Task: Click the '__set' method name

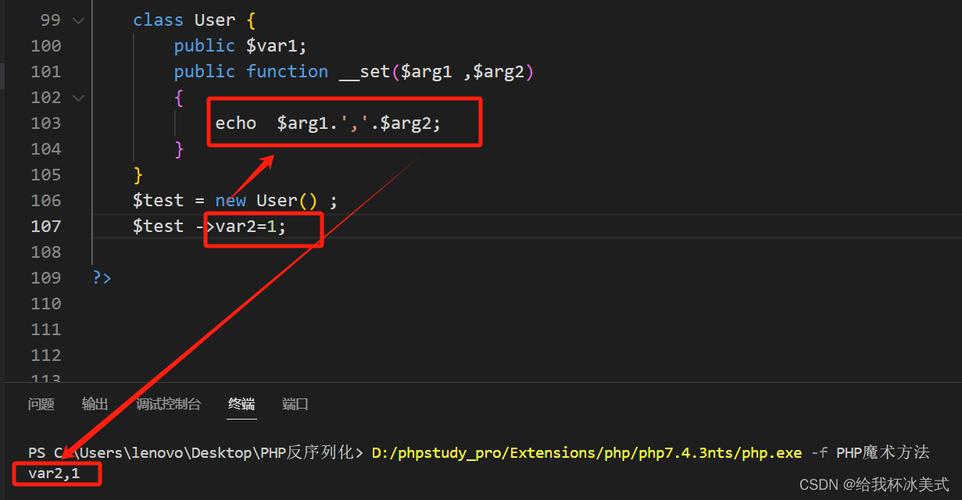Action: 364,72
